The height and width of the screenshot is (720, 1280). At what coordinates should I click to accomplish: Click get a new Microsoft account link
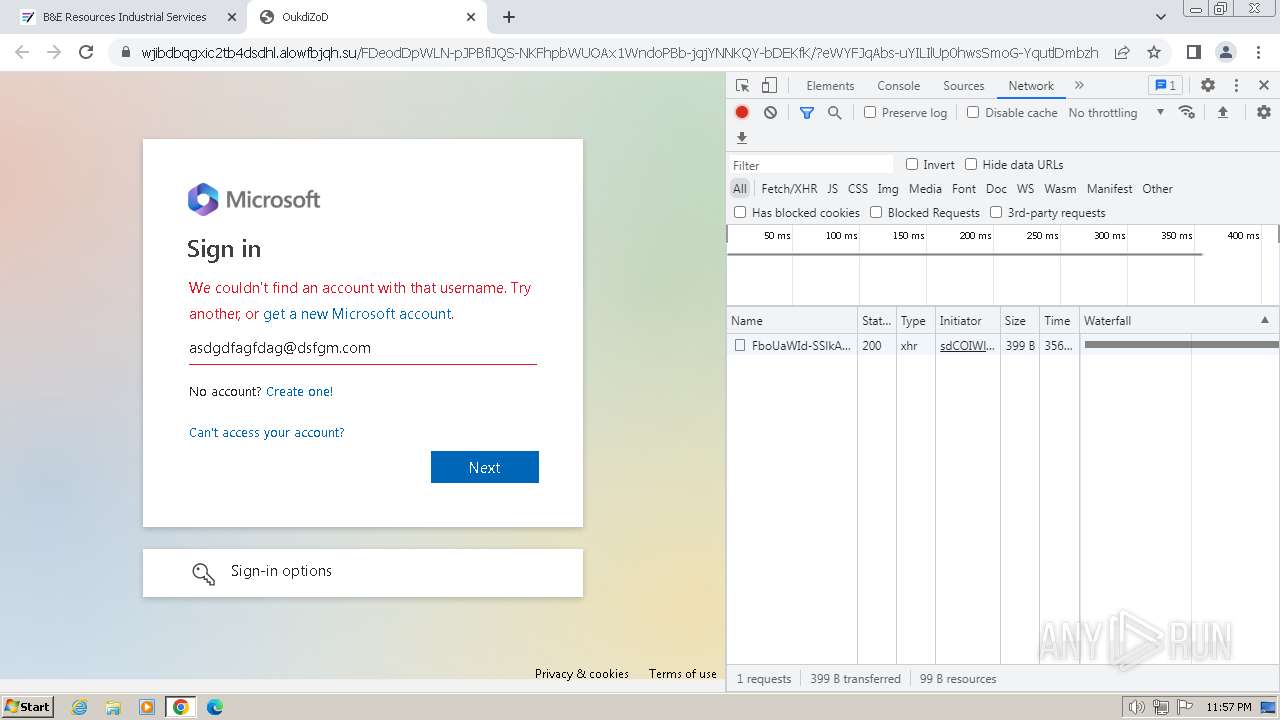(357, 314)
